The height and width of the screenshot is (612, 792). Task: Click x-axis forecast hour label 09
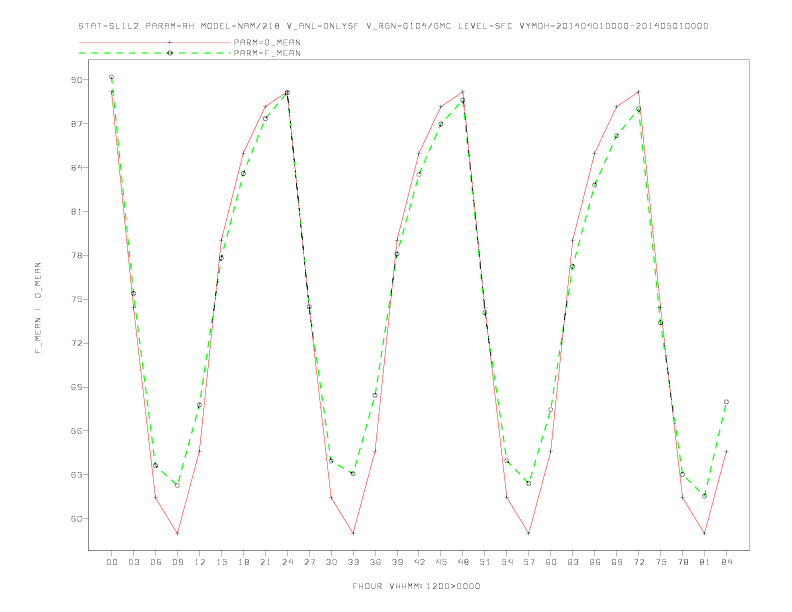tap(178, 562)
